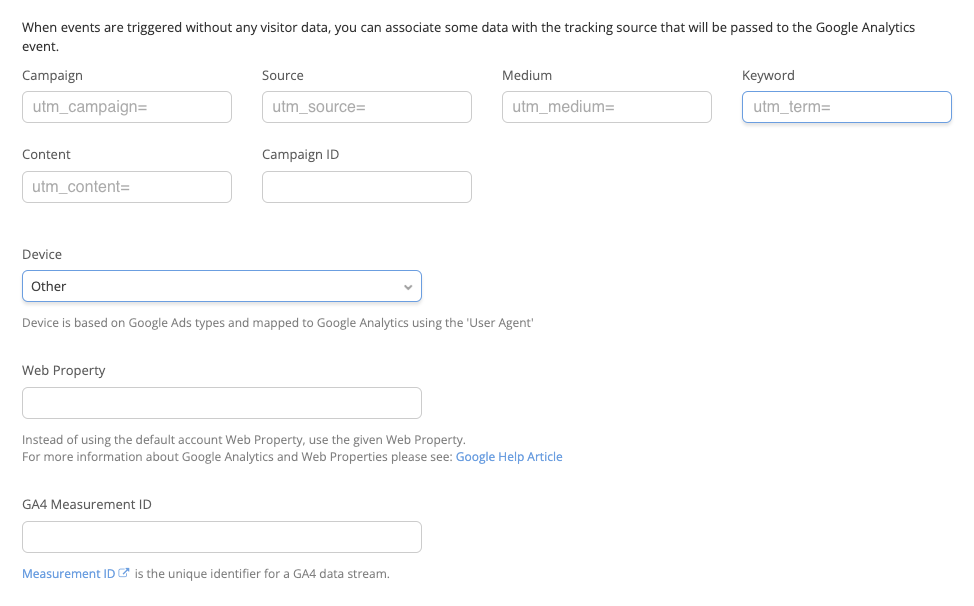The image size is (974, 606).
Task: Click the Keyword field label
Action: [768, 75]
